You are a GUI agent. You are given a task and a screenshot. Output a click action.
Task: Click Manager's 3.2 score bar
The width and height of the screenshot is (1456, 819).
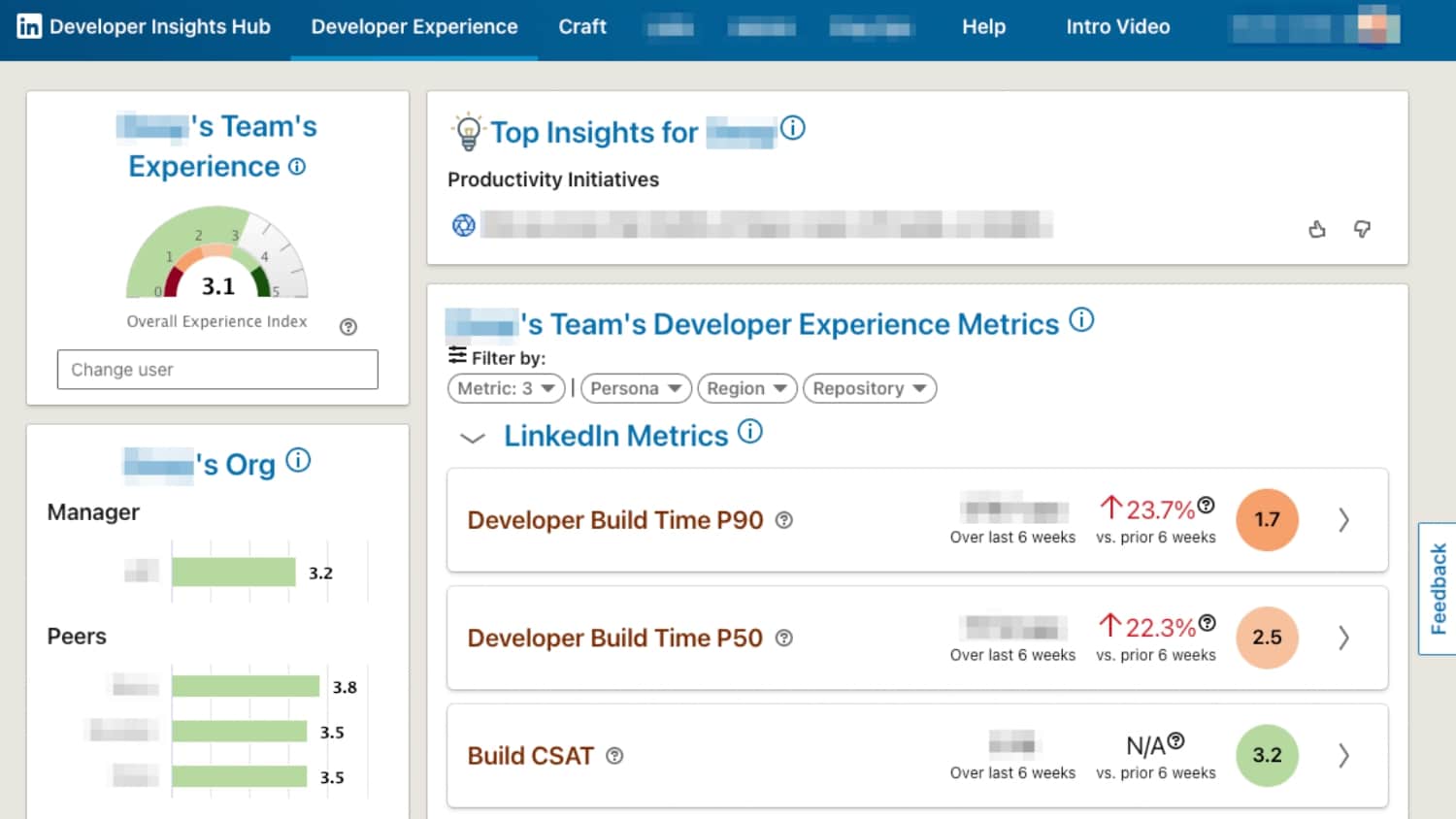tap(234, 573)
